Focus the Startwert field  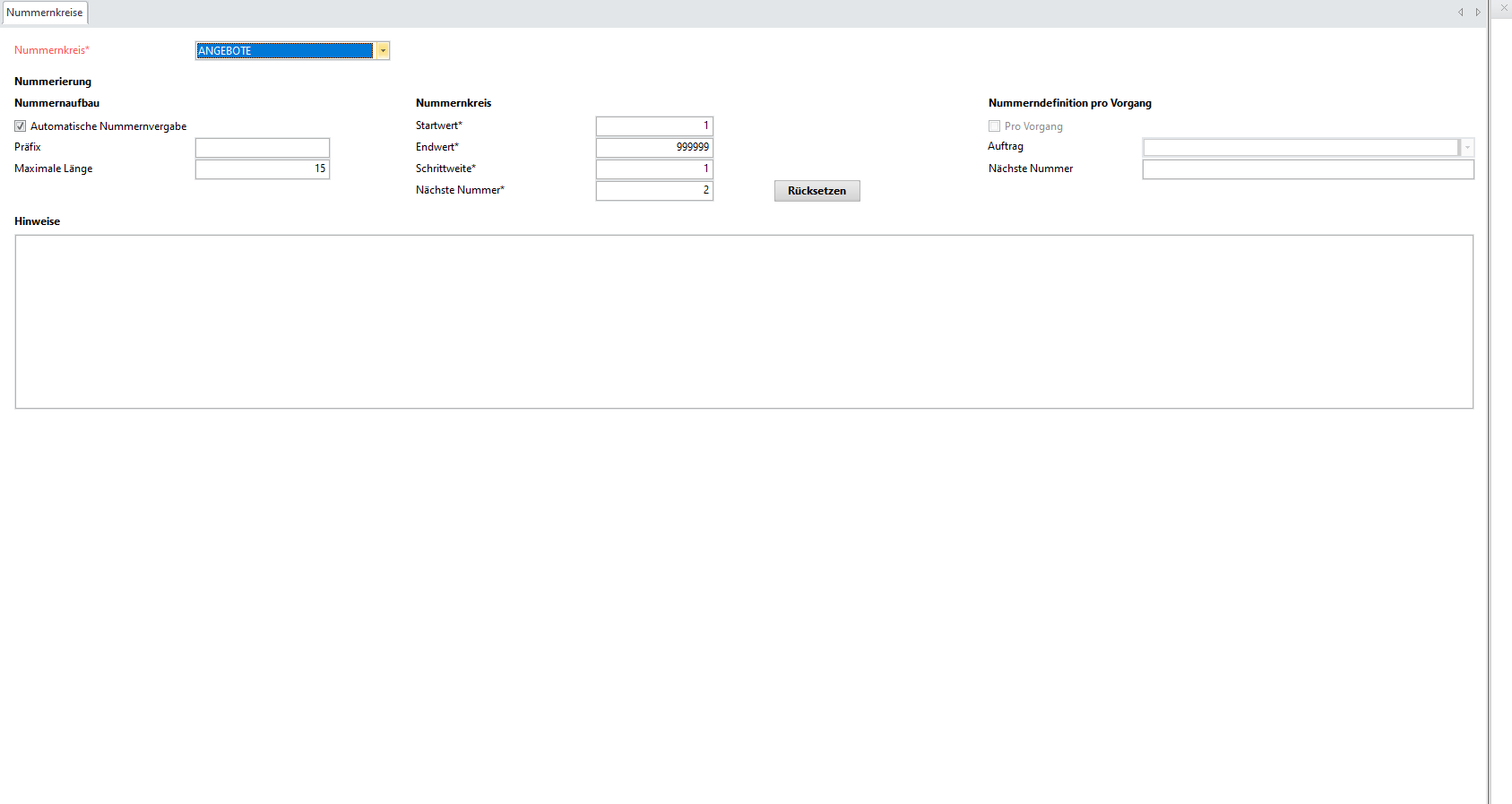pos(654,126)
